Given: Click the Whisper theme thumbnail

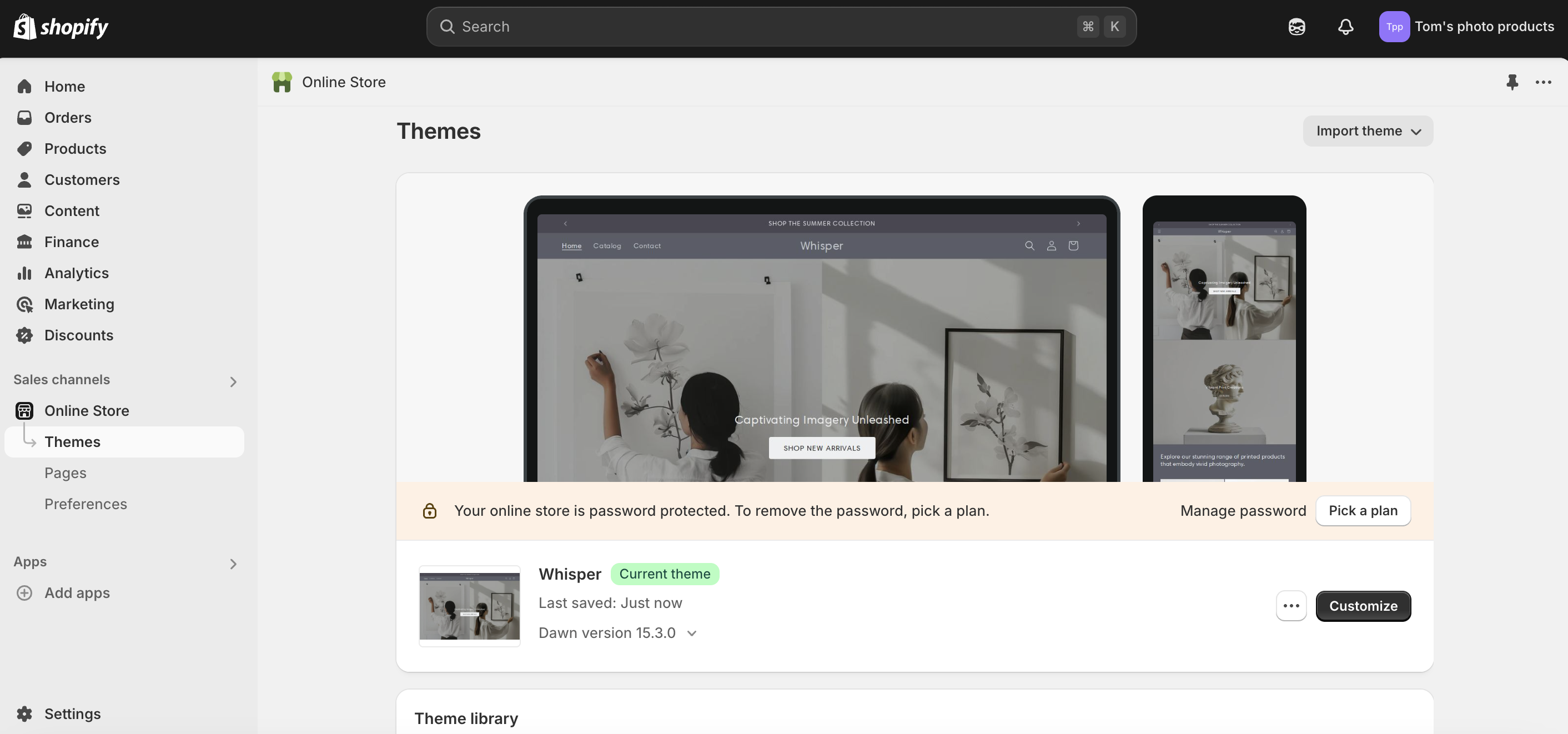Looking at the screenshot, I should (469, 606).
